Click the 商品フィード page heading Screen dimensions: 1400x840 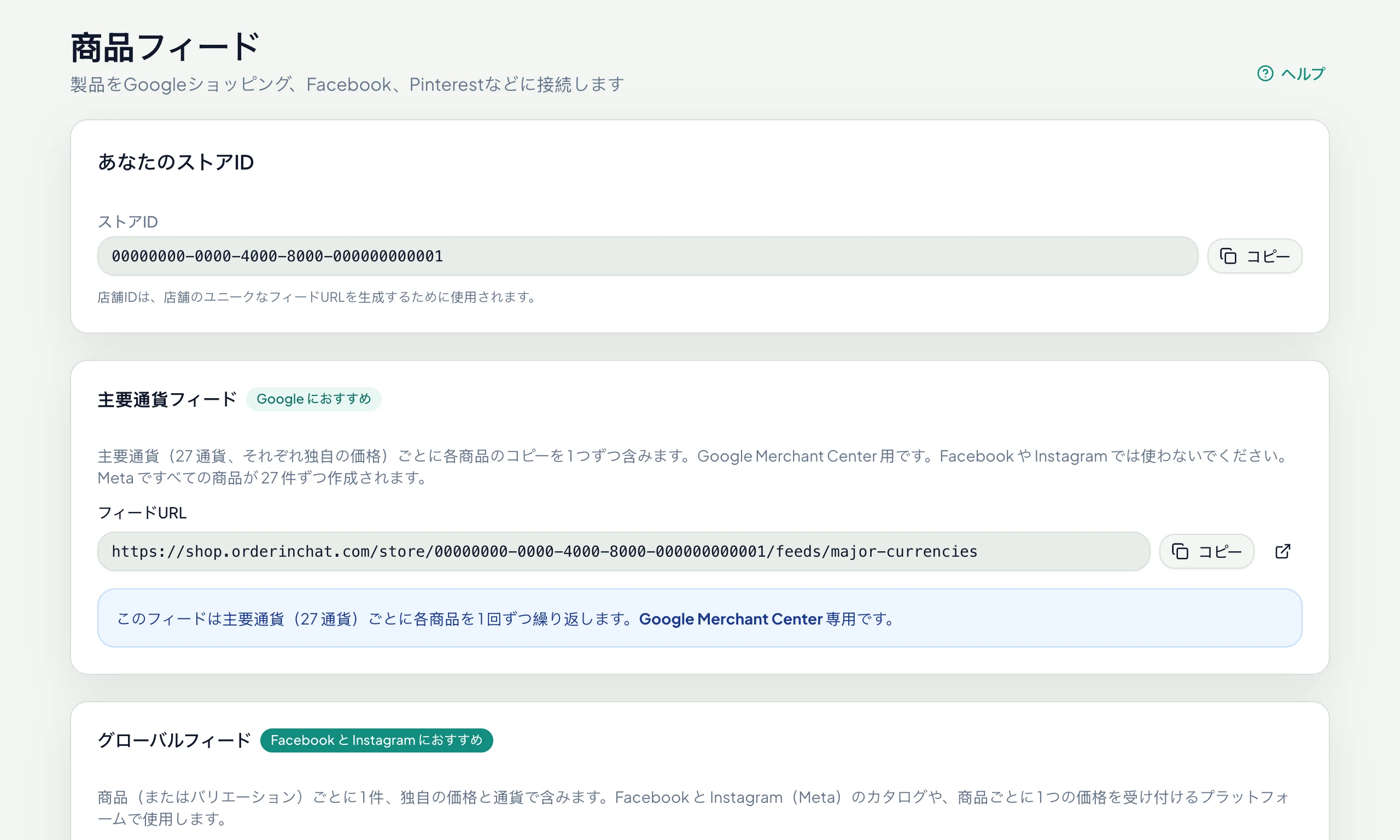coord(165,47)
